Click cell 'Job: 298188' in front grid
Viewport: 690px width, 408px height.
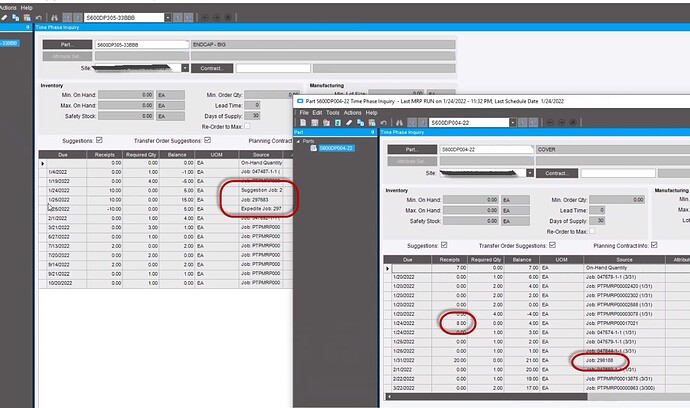pyautogui.click(x=624, y=360)
